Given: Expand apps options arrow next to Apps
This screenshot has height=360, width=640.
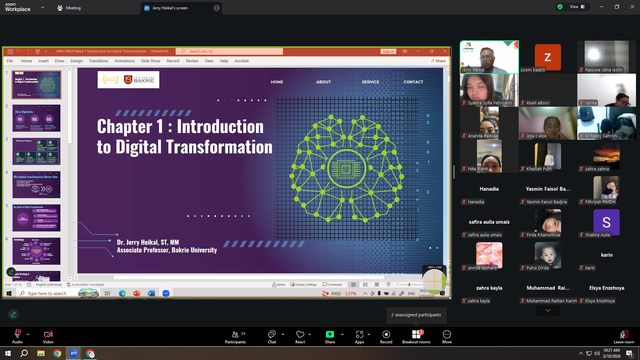Looking at the screenshot, I should pos(369,334).
